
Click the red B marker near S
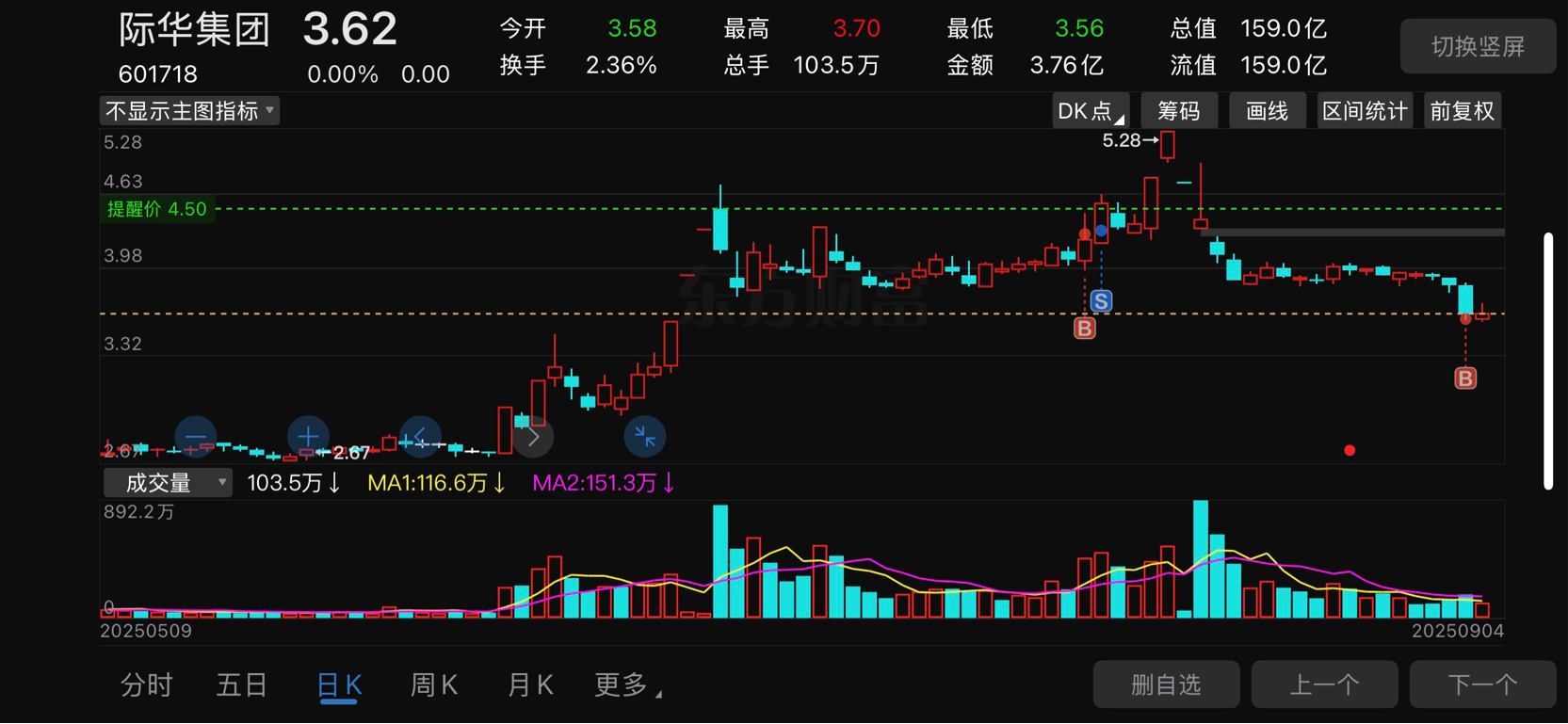pyautogui.click(x=1085, y=329)
